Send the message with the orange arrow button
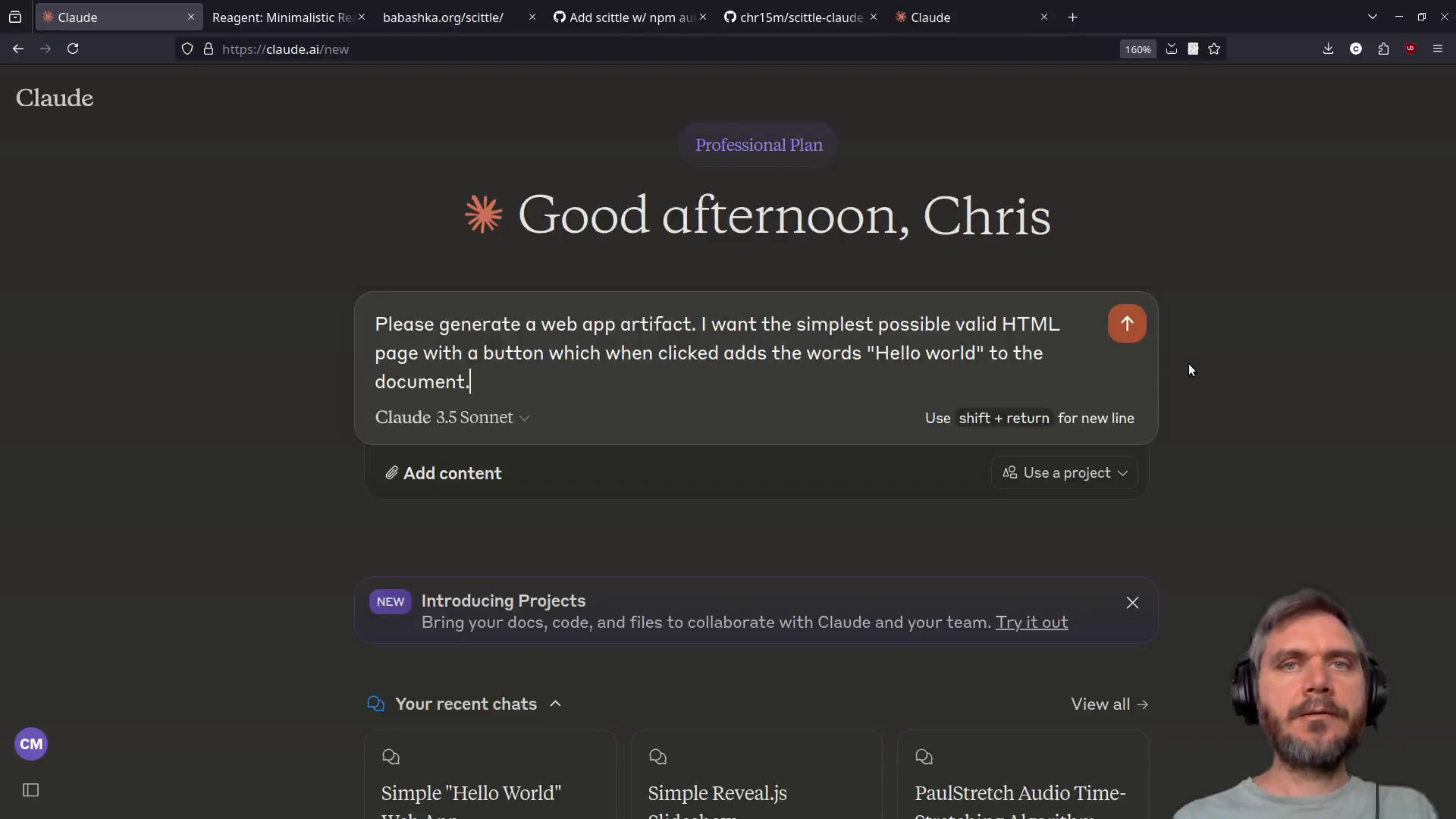The height and width of the screenshot is (819, 1456). click(1127, 324)
